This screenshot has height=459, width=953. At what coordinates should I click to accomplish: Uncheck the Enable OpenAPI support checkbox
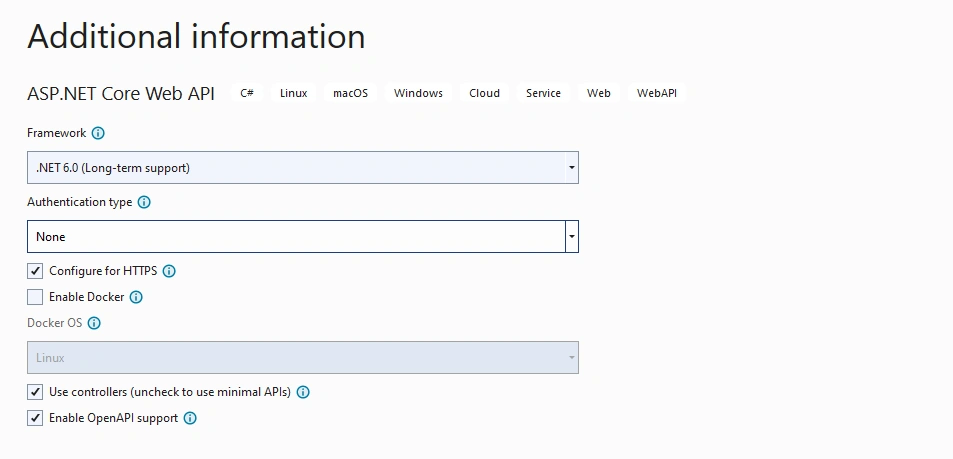35,418
